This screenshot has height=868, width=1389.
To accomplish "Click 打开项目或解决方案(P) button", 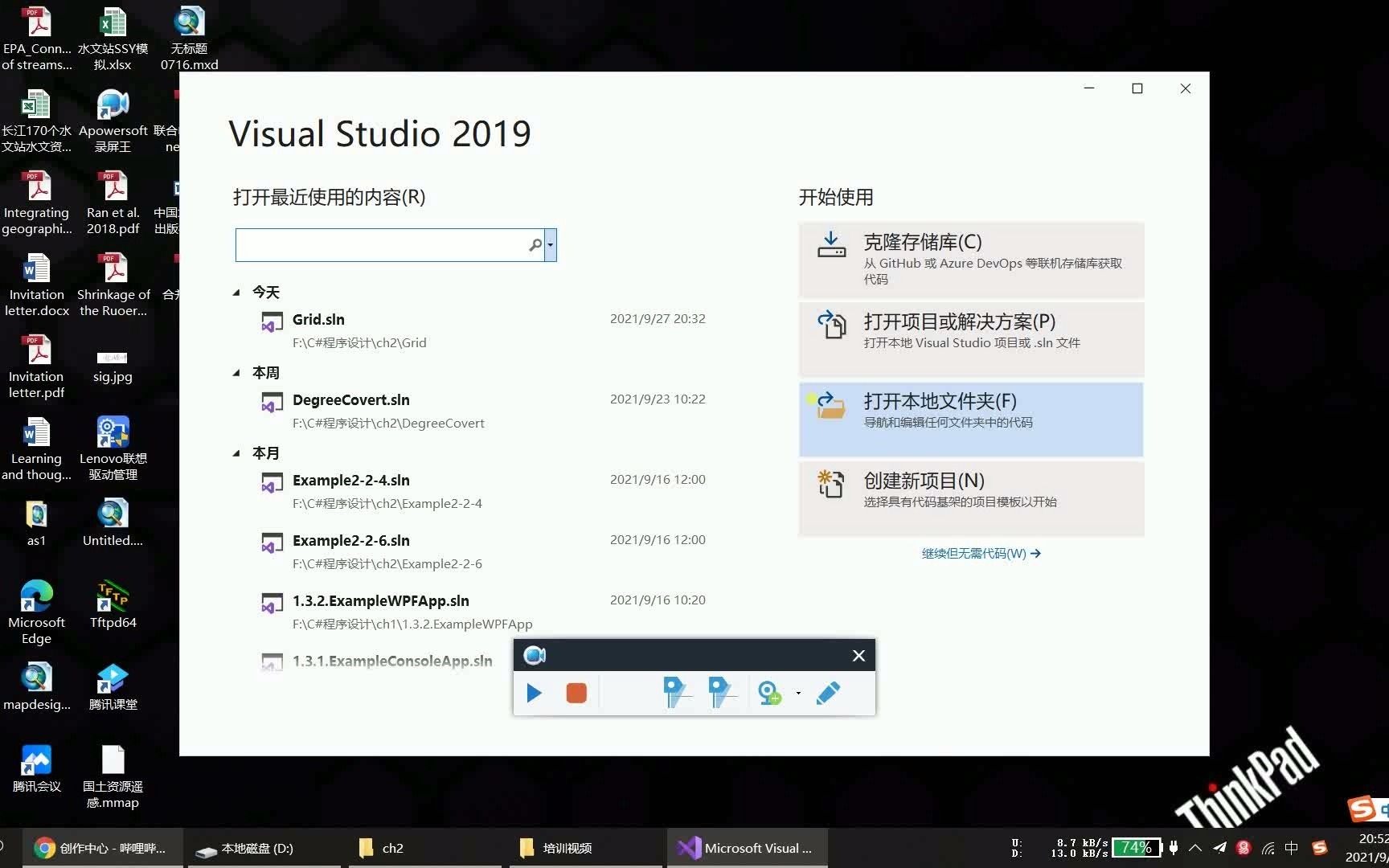I will [971, 339].
